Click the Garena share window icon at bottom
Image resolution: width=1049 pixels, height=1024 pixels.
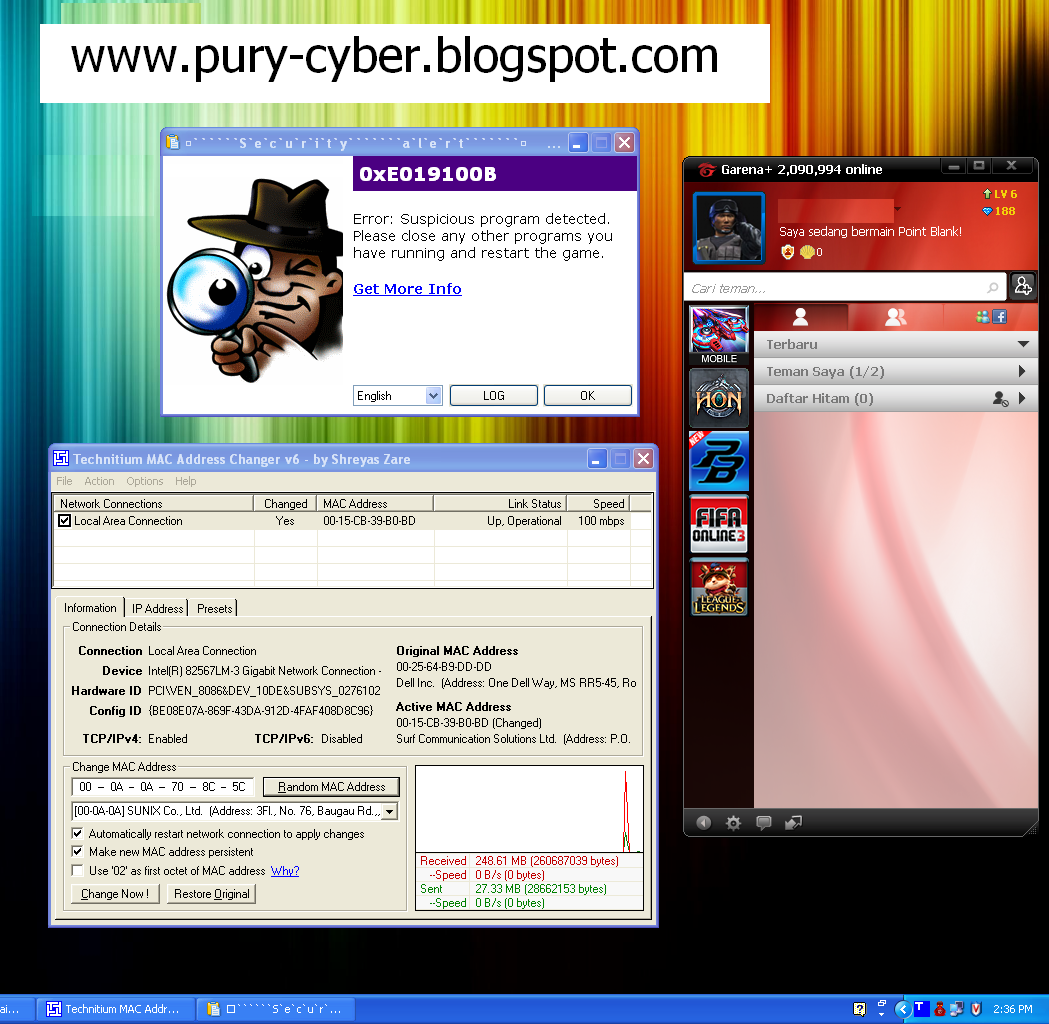tap(793, 823)
